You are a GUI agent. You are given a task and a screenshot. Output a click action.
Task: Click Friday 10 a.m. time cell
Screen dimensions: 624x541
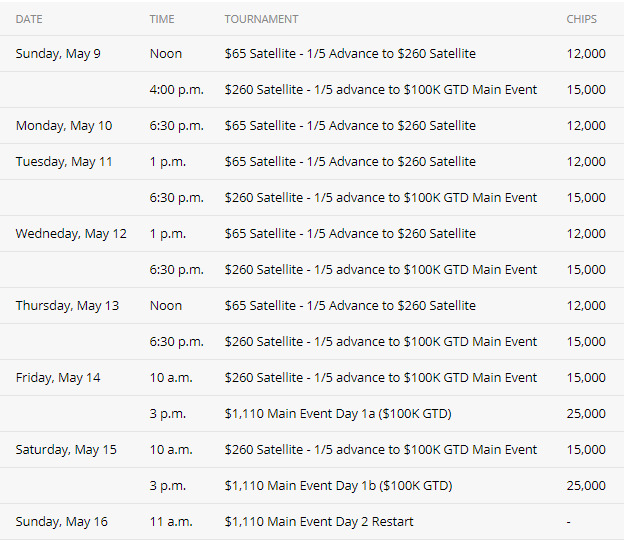[171, 378]
